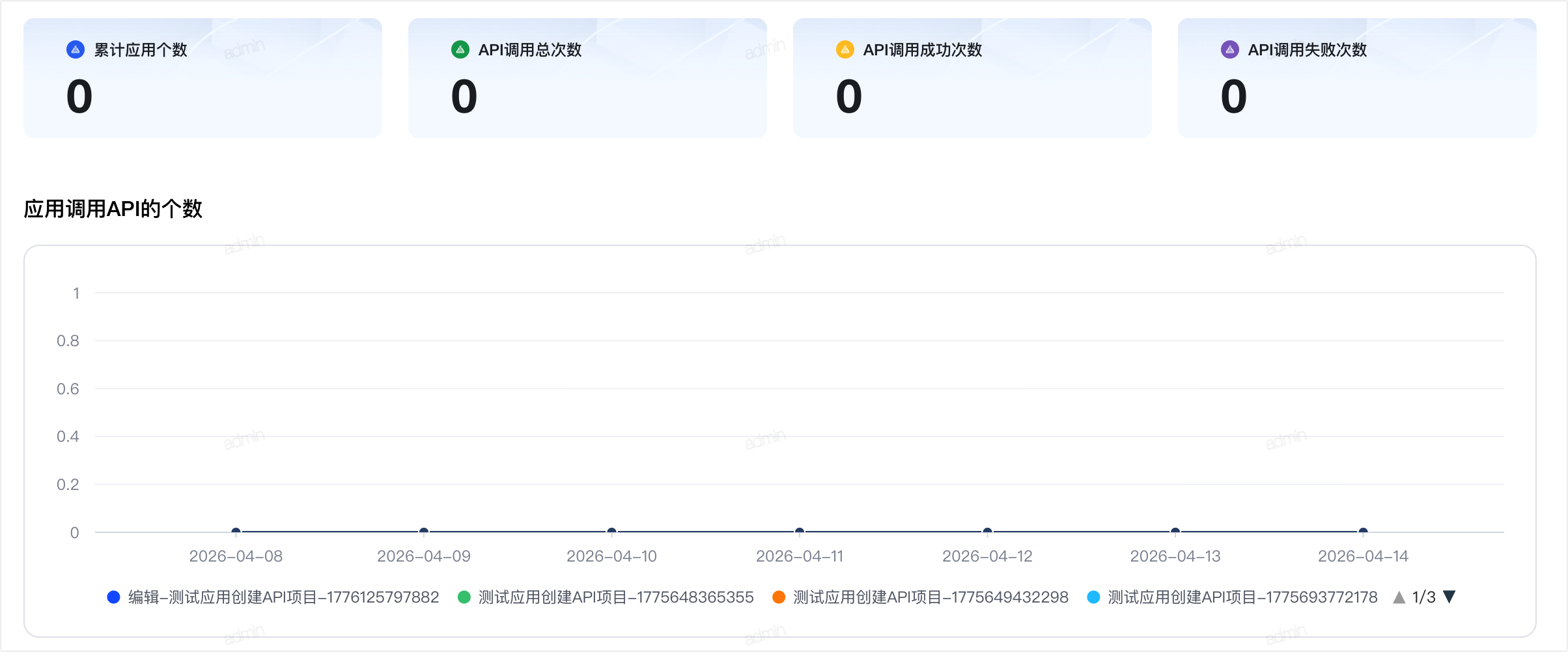The image size is (1568, 652).
Task: Click the API调用成功次数 card label
Action: [923, 50]
